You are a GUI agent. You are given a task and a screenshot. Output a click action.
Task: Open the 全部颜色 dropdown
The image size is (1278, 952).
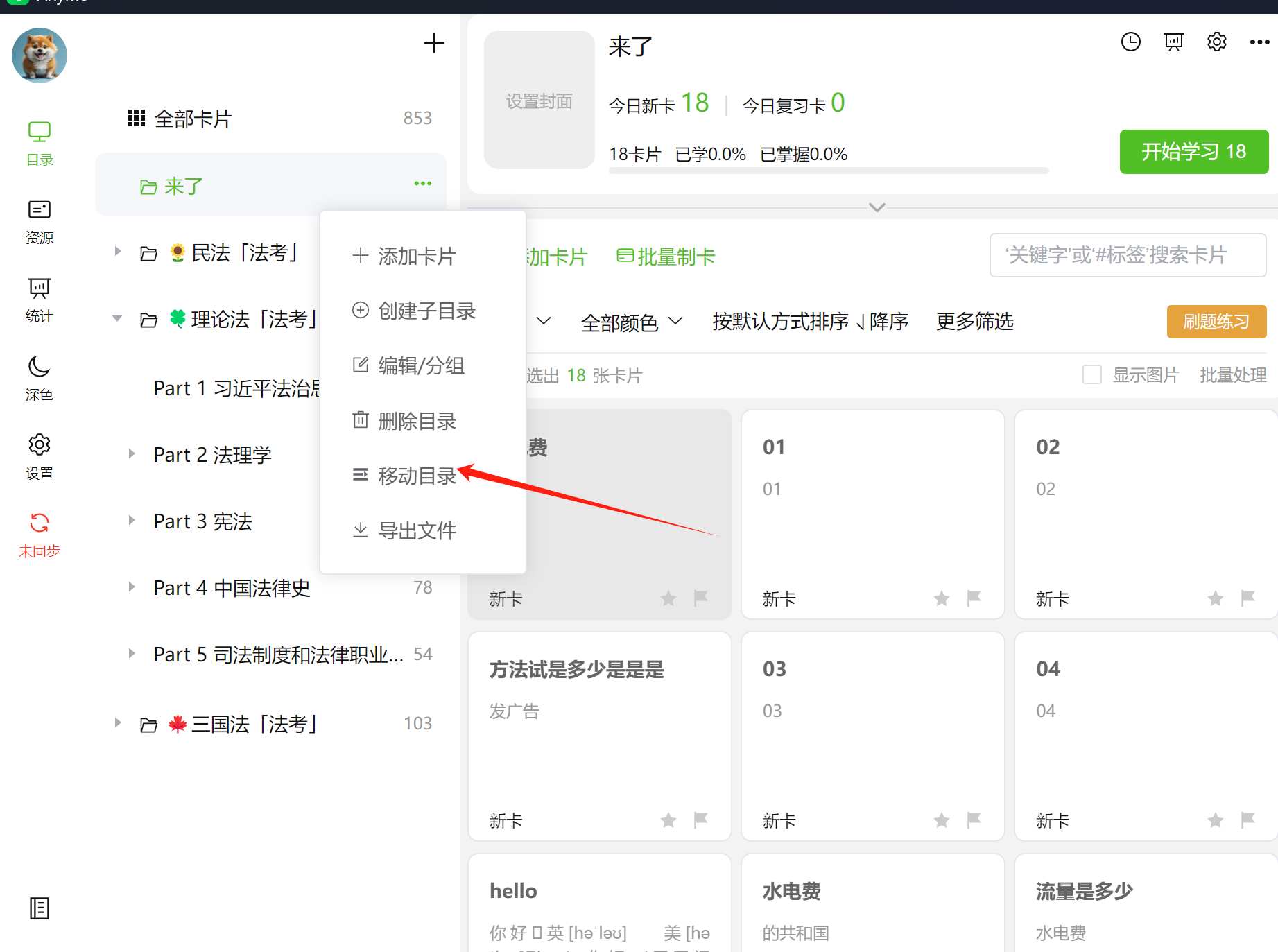(632, 322)
